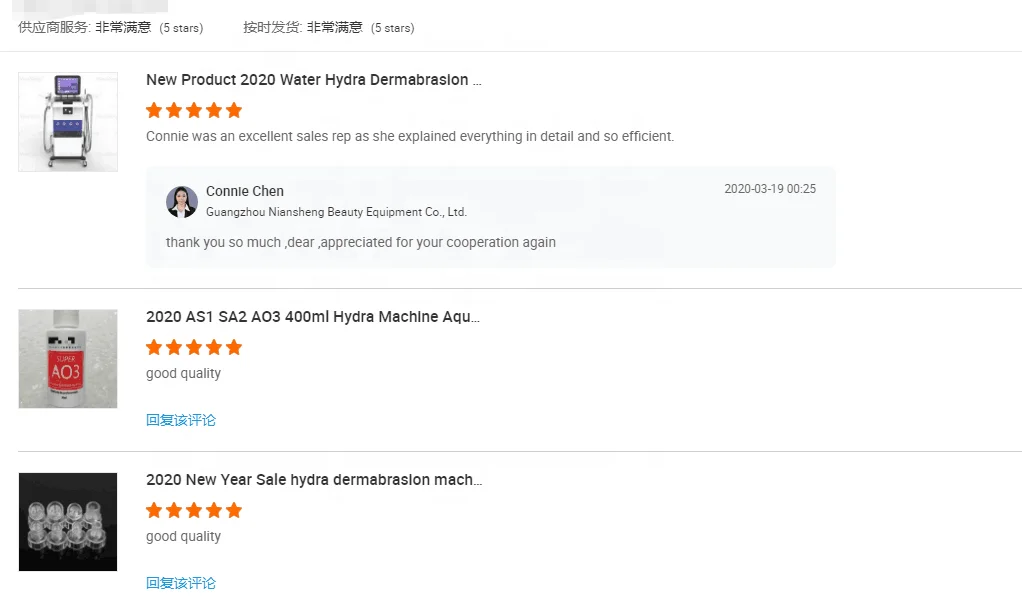This screenshot has height=612, width=1022.
Task: Click the Guangzhou Niansheng Beauty Equipment company name
Action: [x=336, y=212]
